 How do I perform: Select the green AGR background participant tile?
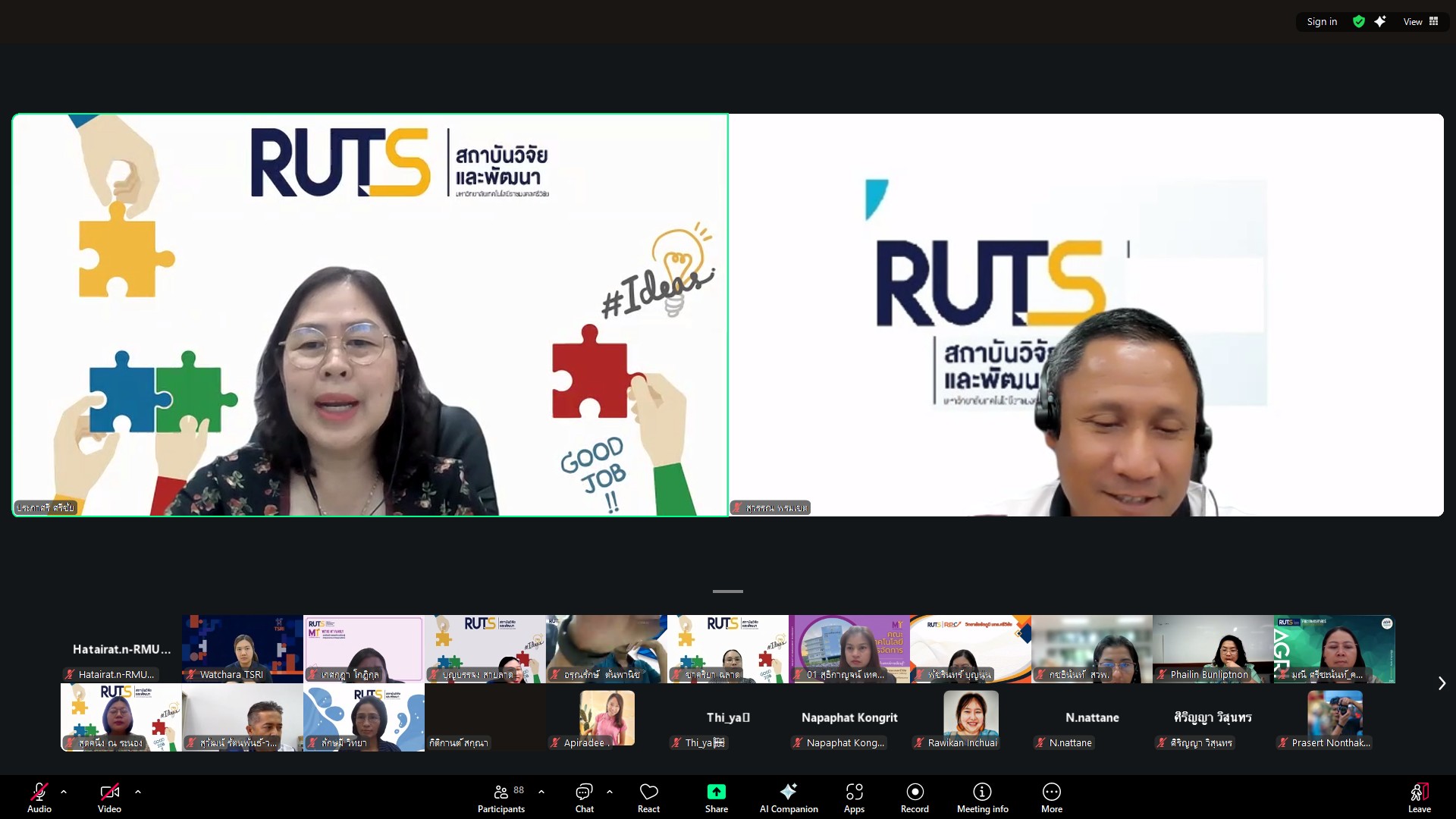click(x=1335, y=649)
